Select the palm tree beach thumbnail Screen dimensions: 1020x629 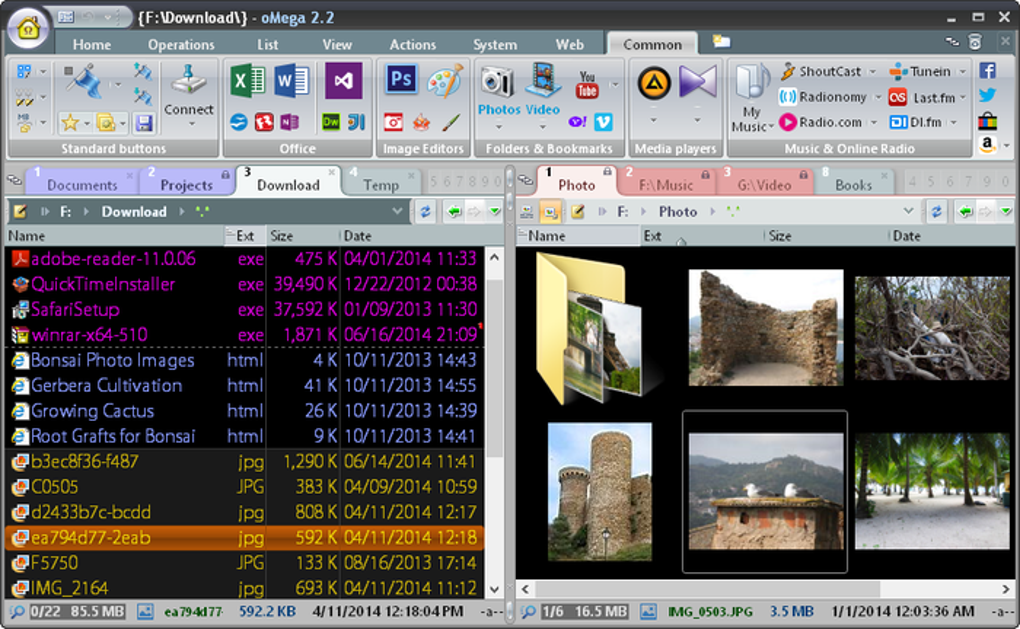pyautogui.click(x=933, y=492)
